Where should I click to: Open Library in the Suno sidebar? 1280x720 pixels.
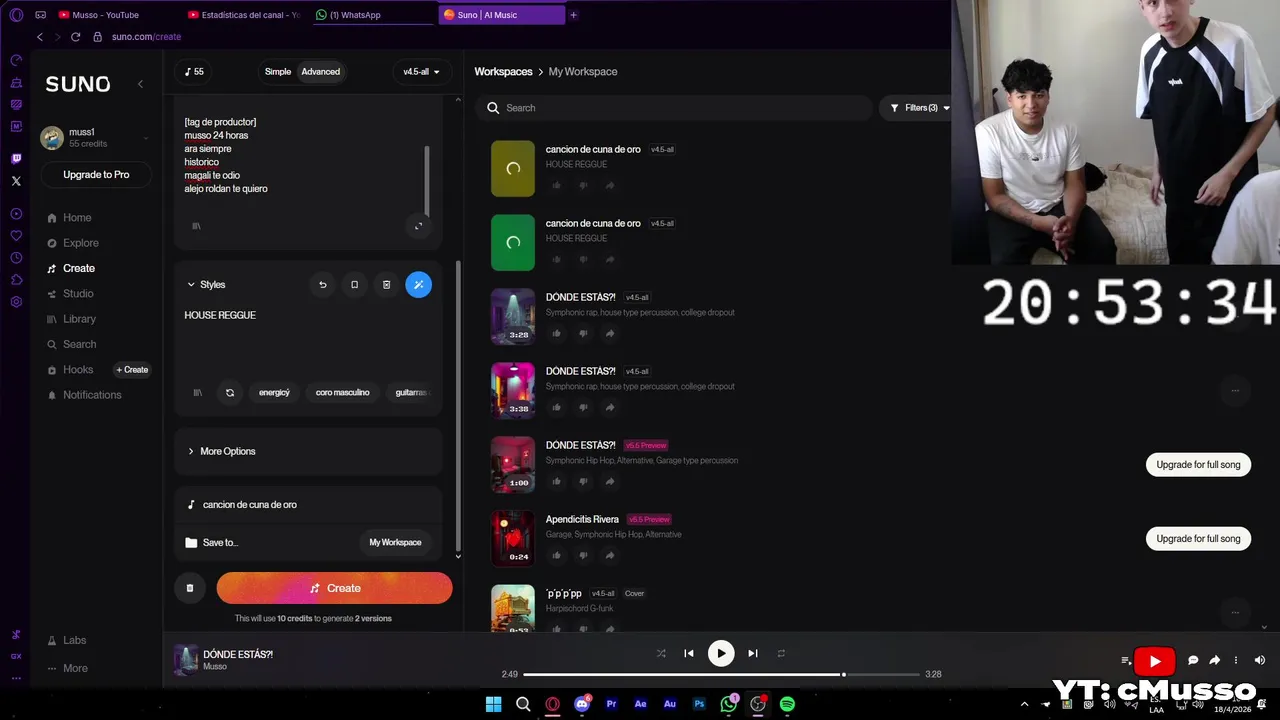(x=79, y=319)
